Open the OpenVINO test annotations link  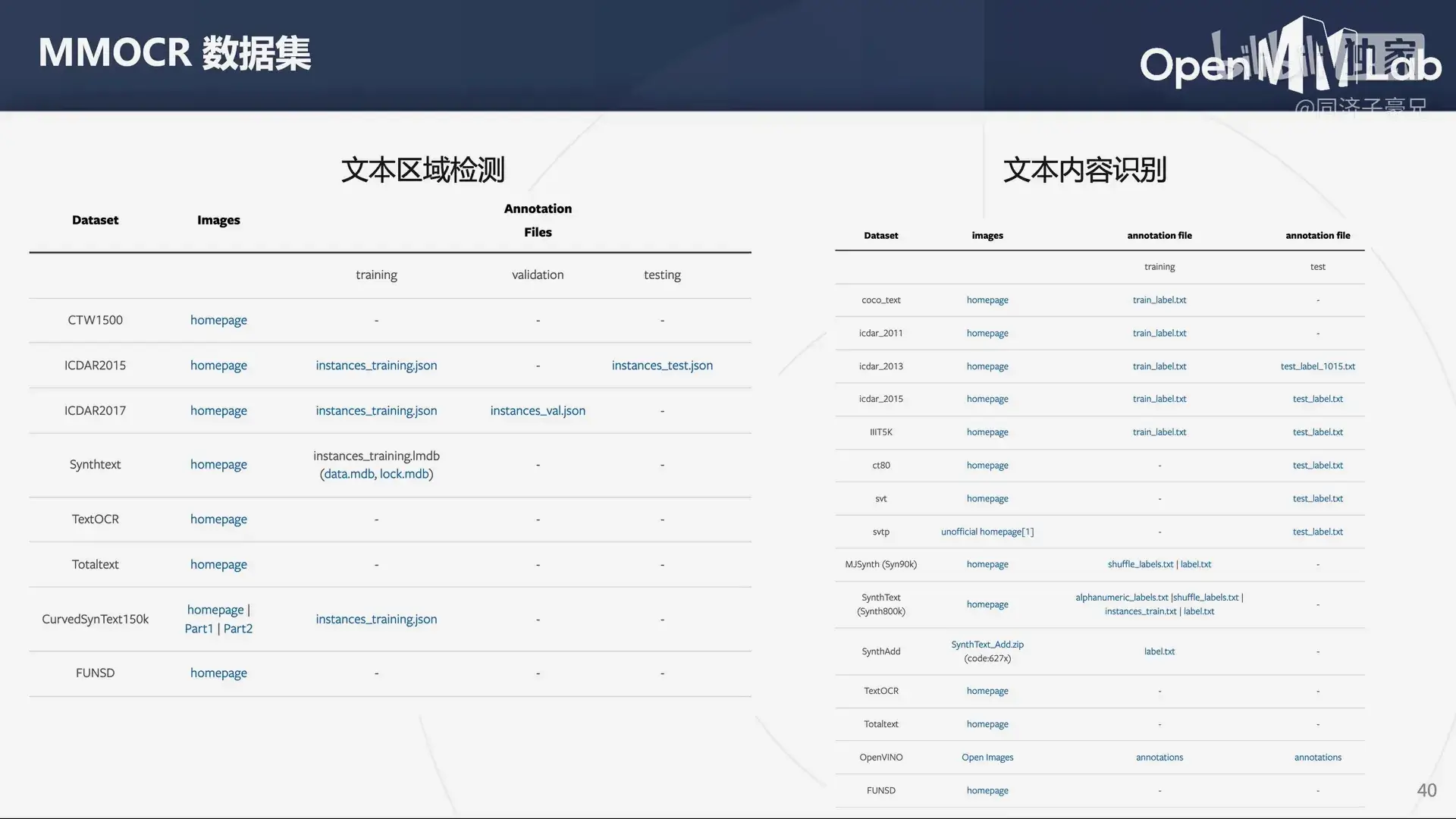point(1318,758)
